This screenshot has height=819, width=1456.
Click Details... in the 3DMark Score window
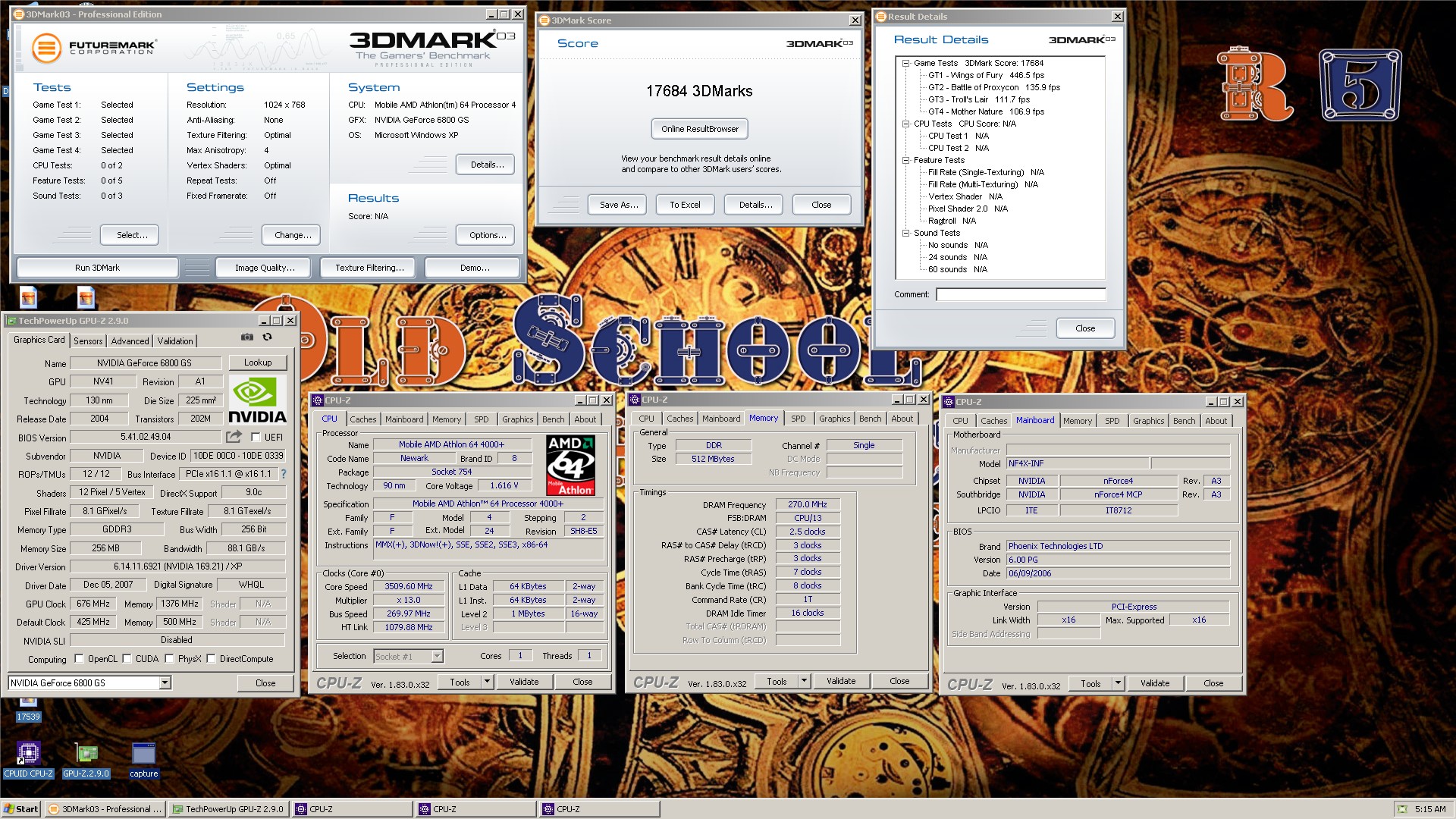click(755, 205)
